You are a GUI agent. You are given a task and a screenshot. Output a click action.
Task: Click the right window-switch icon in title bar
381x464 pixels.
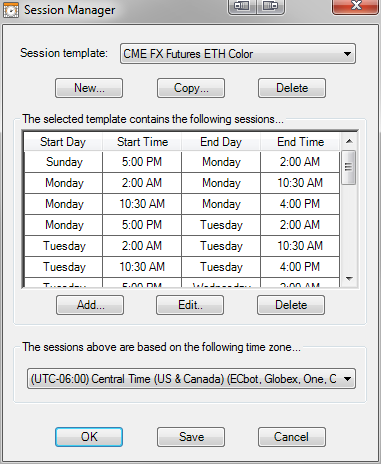pyautogui.click(x=270, y=6)
